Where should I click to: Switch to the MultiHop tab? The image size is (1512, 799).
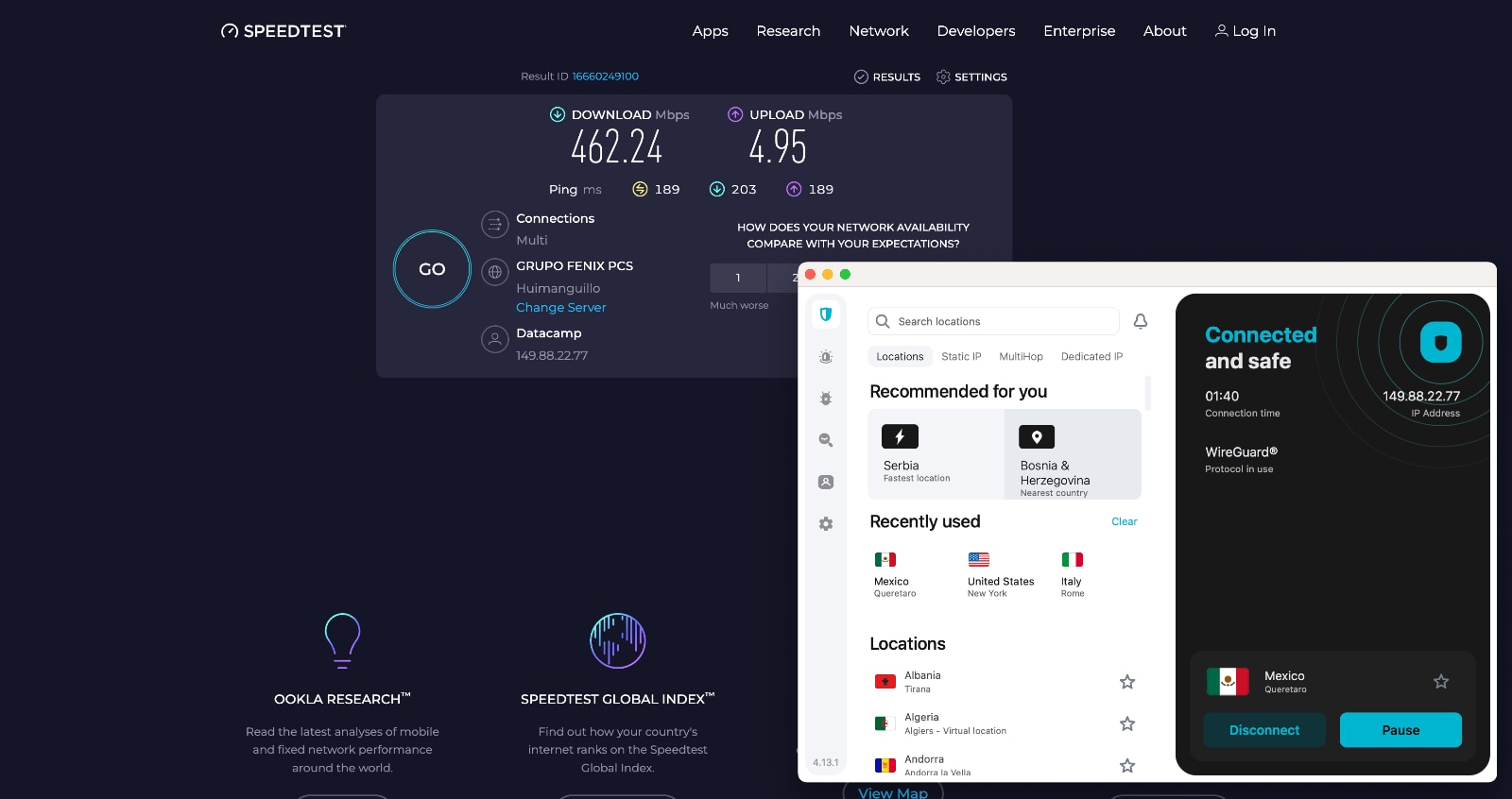coord(1022,356)
